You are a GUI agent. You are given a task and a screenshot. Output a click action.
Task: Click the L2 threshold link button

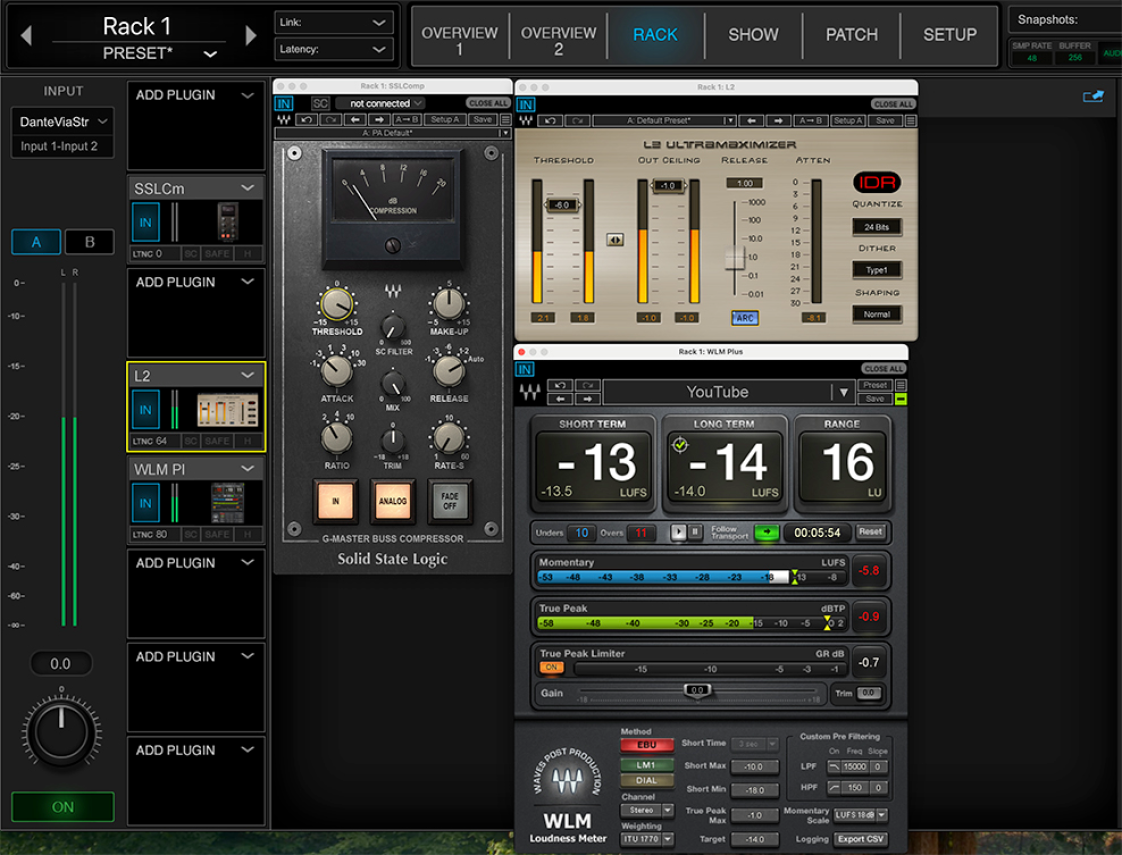[x=615, y=240]
